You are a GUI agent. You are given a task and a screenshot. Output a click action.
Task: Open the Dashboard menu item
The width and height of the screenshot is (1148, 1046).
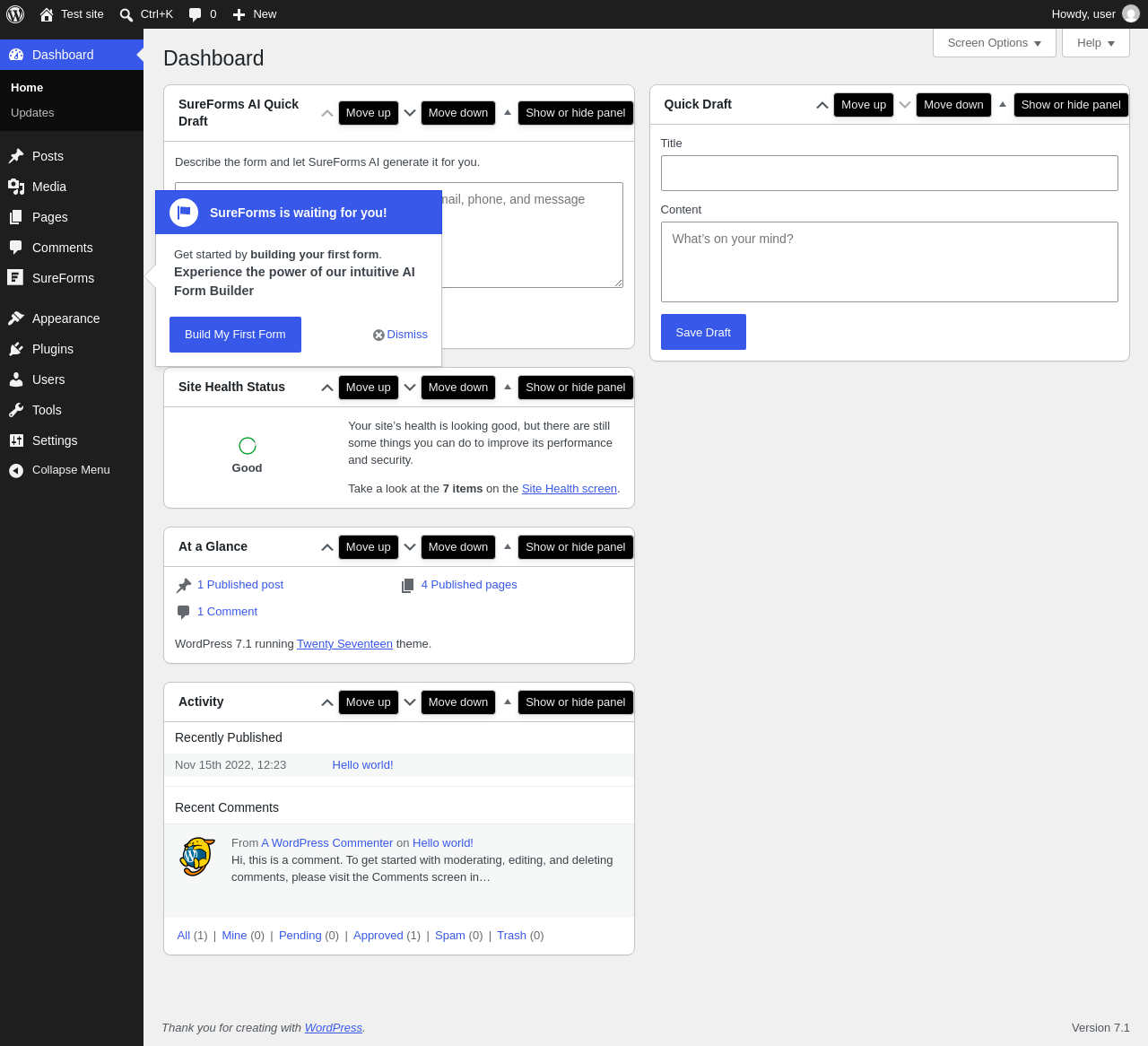[x=72, y=55]
